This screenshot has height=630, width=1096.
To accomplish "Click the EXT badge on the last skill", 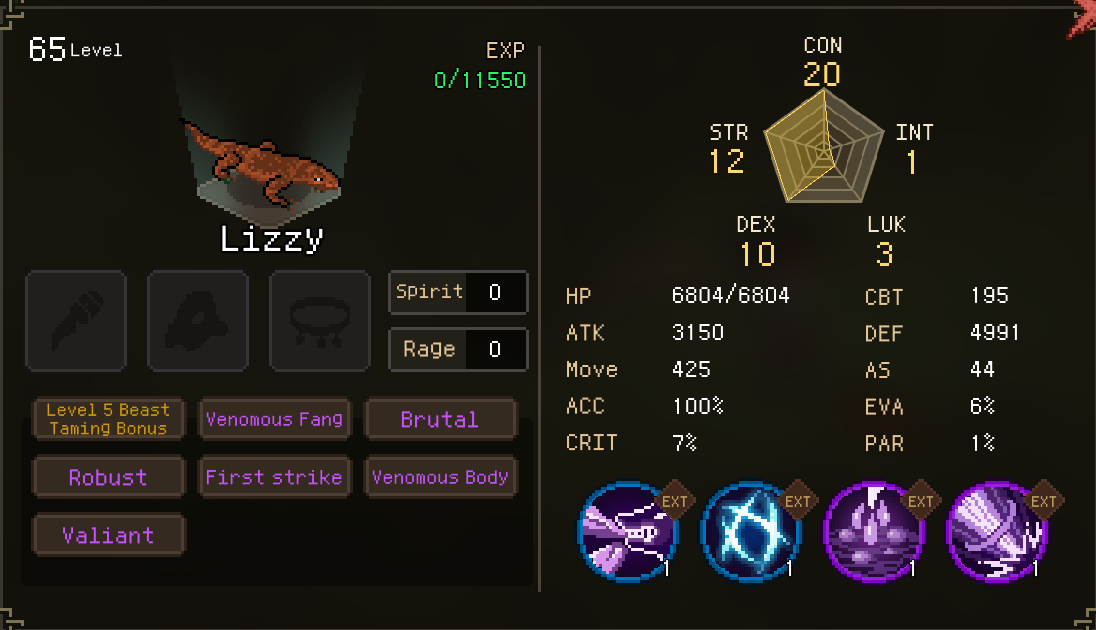I will (x=1044, y=501).
